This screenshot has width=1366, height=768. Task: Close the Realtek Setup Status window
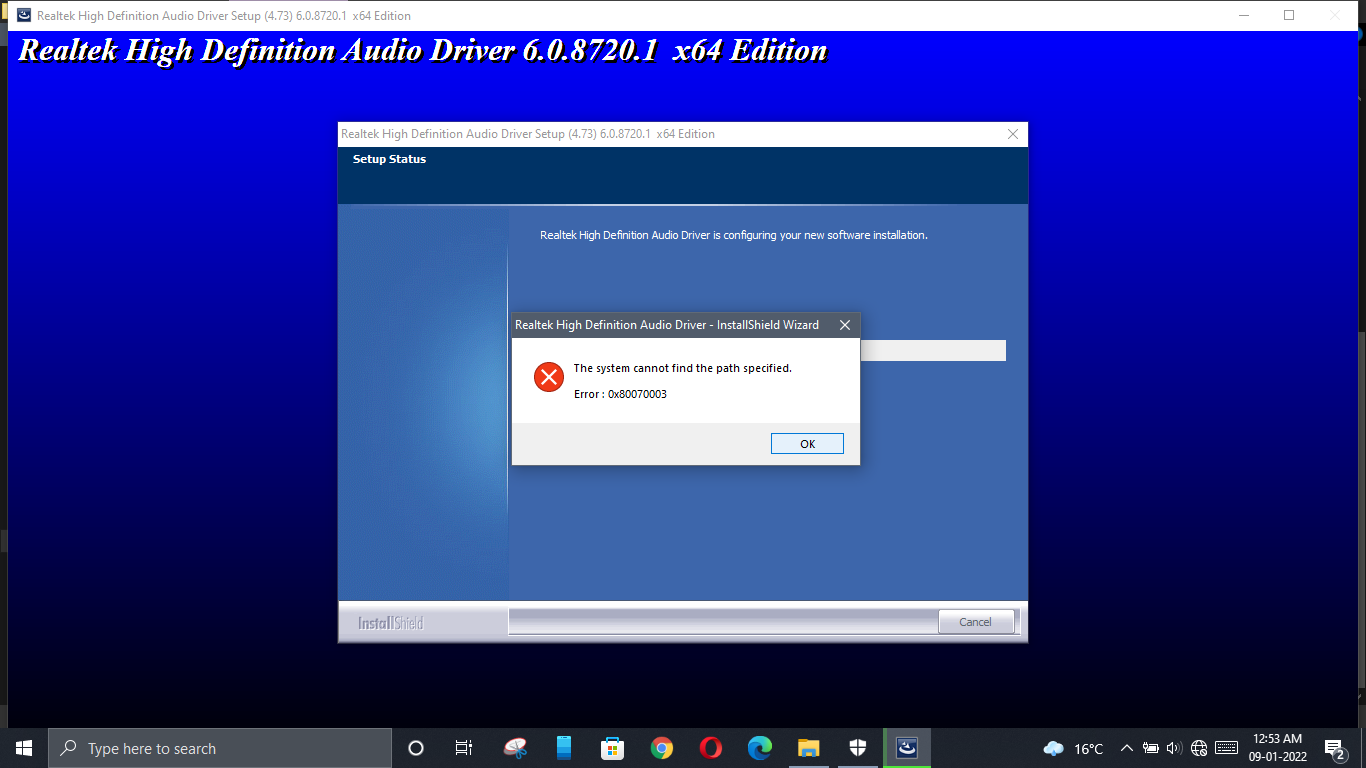1013,134
